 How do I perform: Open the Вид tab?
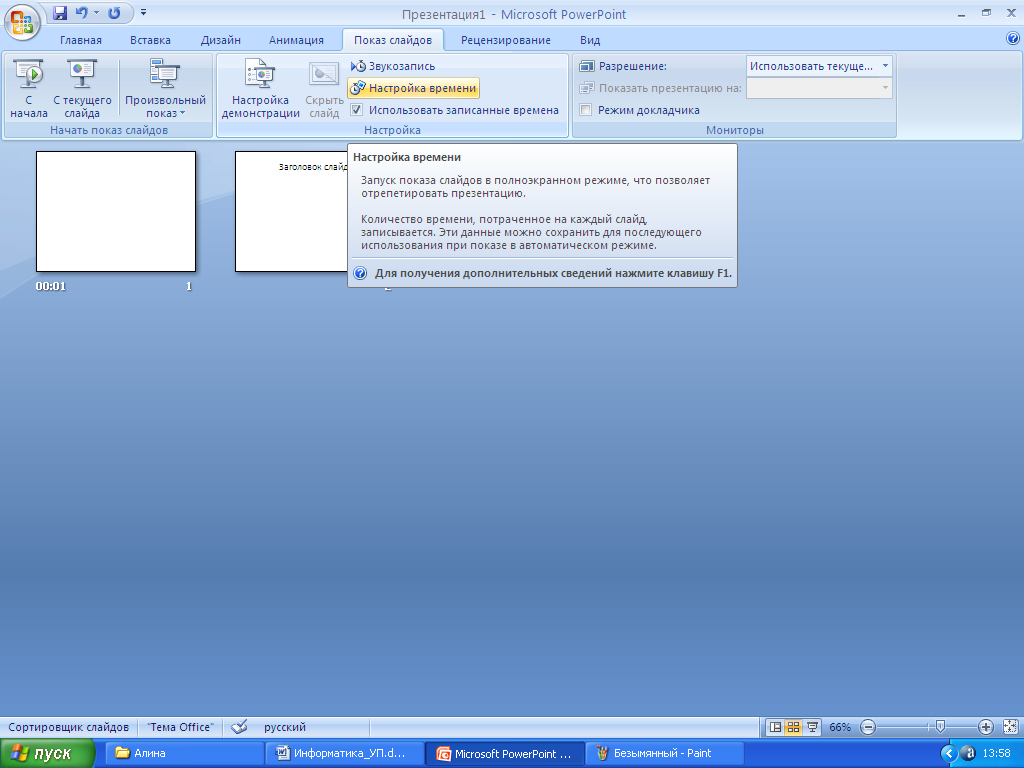(x=590, y=40)
